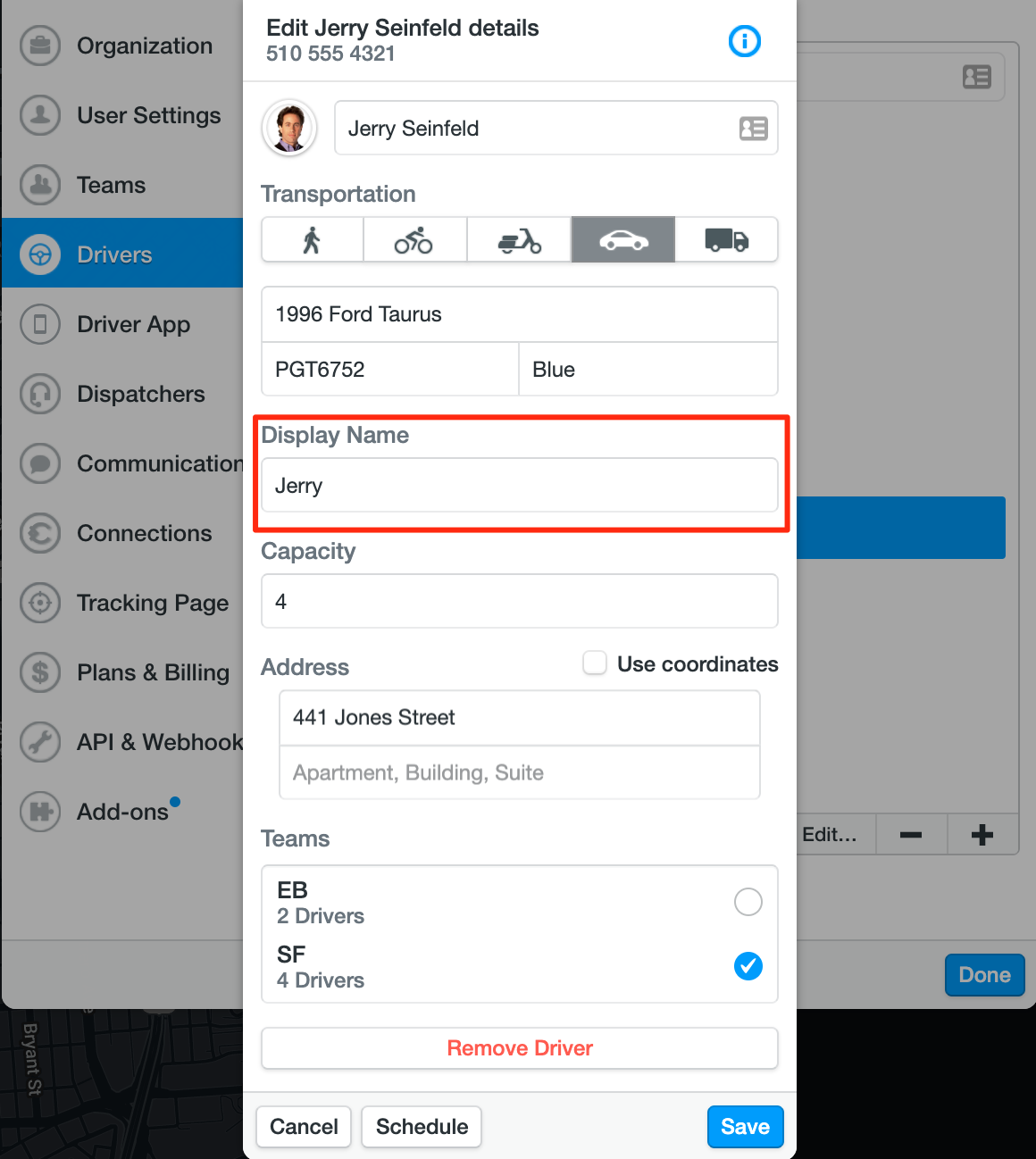Select scooter transportation mode
1036x1159 pixels.
click(x=519, y=240)
